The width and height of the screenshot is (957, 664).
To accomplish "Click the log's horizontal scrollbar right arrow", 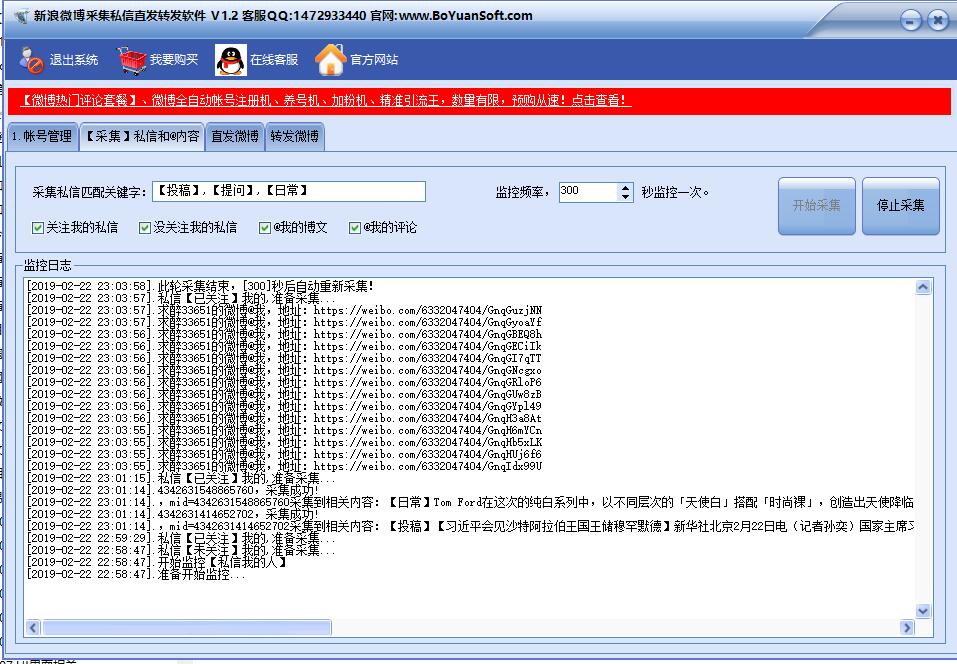I will 907,627.
